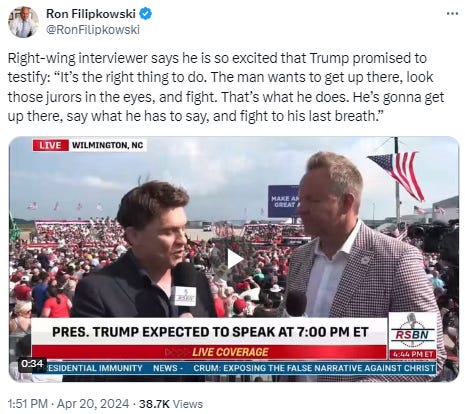Viewport: 465px width, 414px height.
Task: Click the American flag in video
Action: [x=398, y=173]
